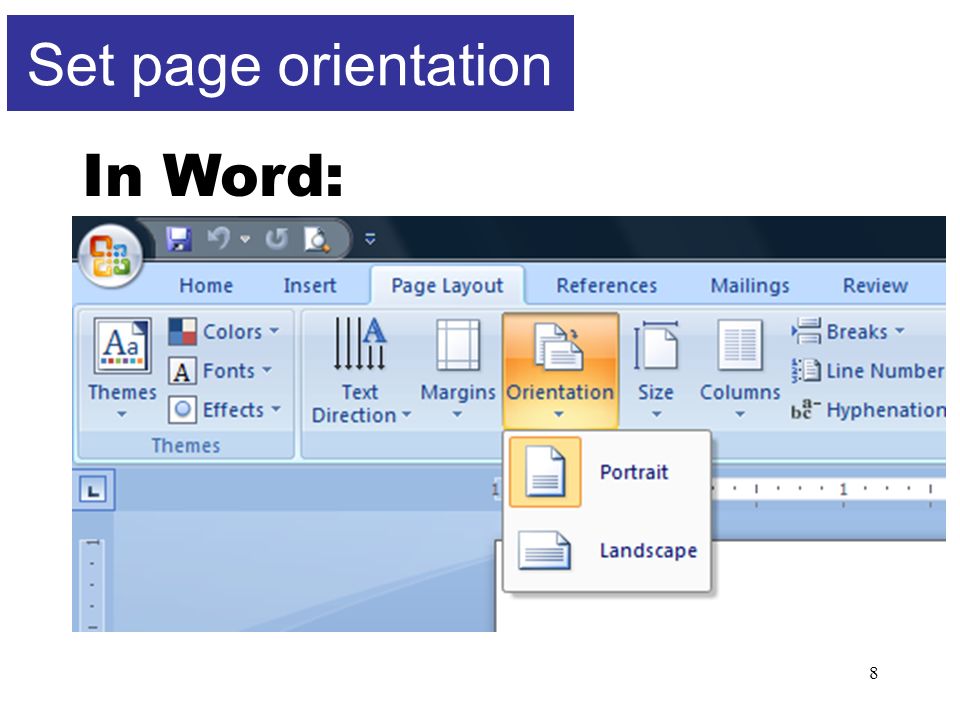Screen dimensions: 960x720
Task: Open the Effects dropdown
Action: tap(242, 410)
